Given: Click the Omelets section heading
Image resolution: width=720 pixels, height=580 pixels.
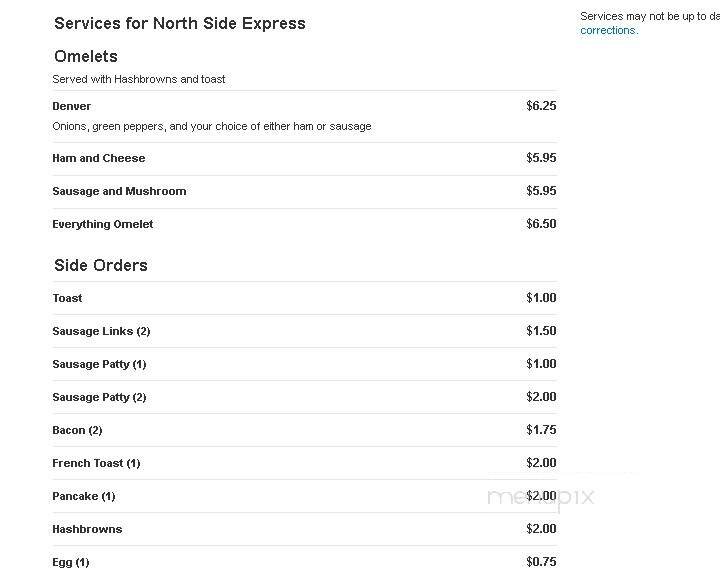Looking at the screenshot, I should 86,56.
